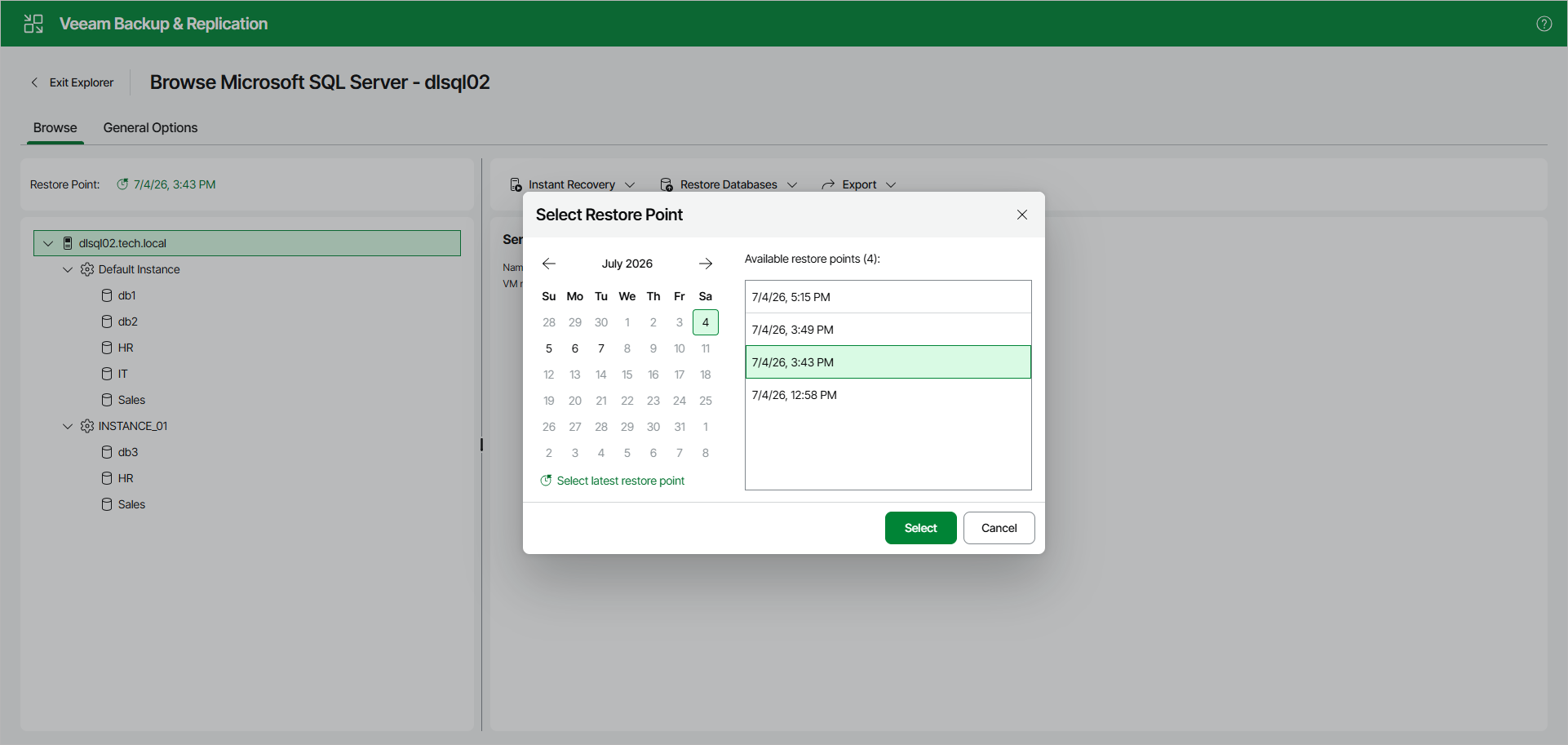Click the July 2026 month label
Image resolution: width=1568 pixels, height=745 pixels.
(x=627, y=264)
